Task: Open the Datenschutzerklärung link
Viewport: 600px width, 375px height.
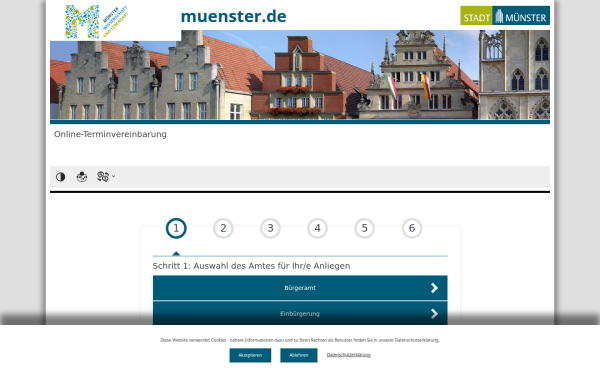Action: click(x=349, y=355)
